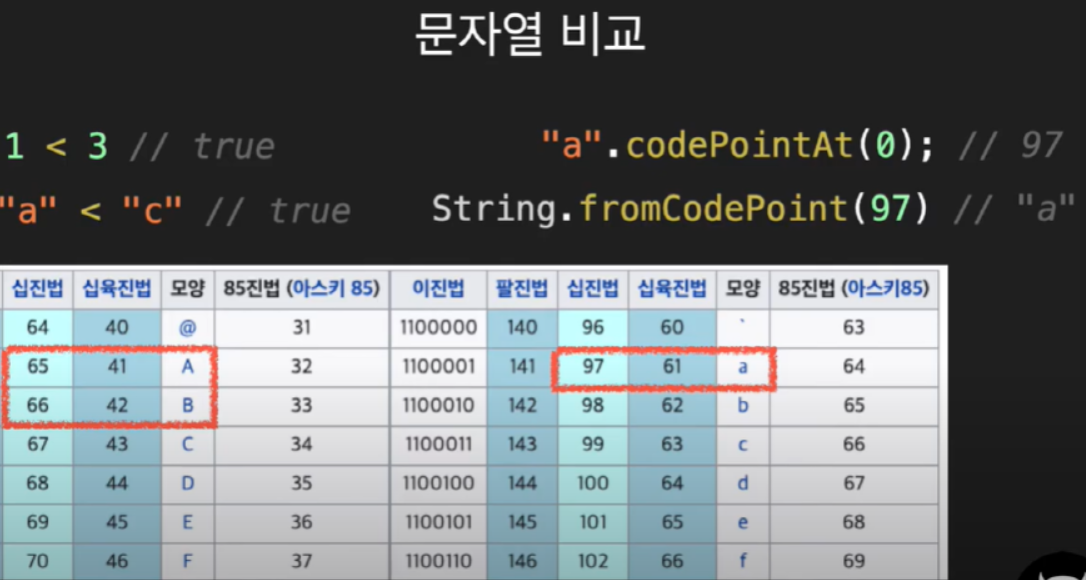This screenshot has height=580, width=1086.
Task: Click the lowercase b character link
Action: point(742,405)
